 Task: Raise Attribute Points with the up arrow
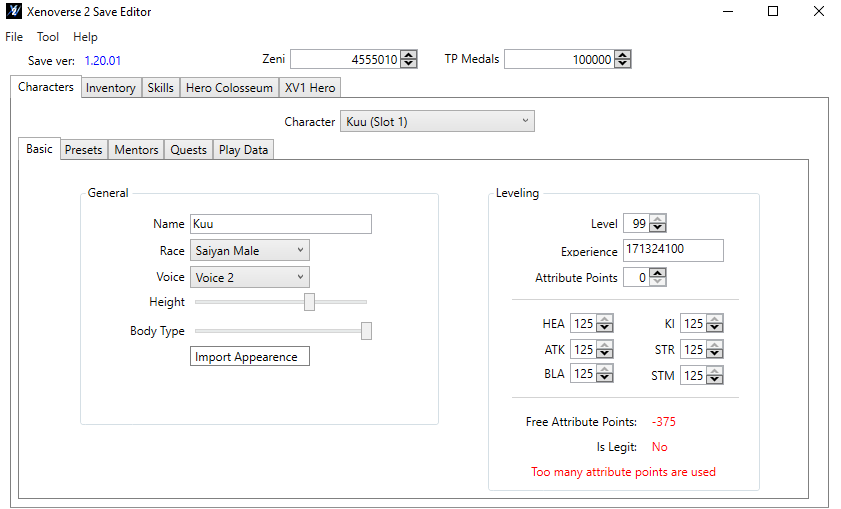pos(658,273)
